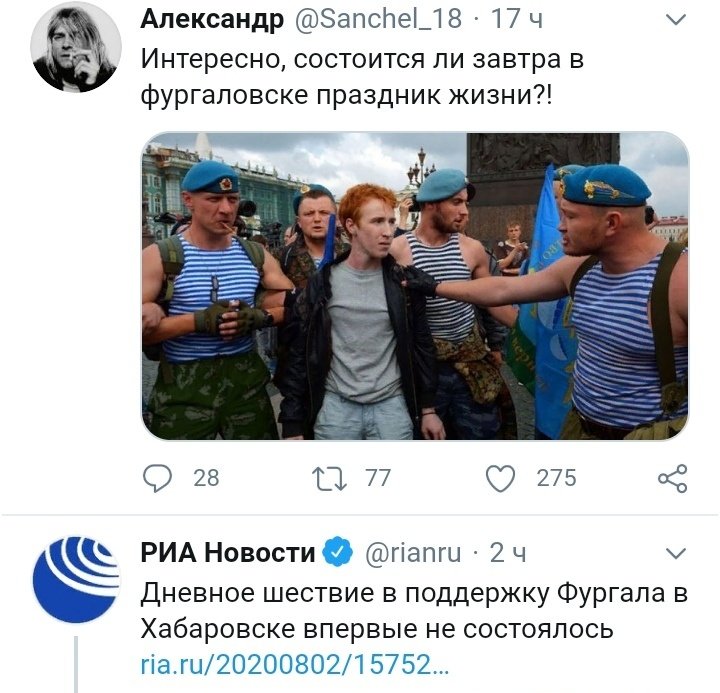Expand the chevron menu on РИА Новости tweet
Screen dimensions: 720x693
click(675, 552)
